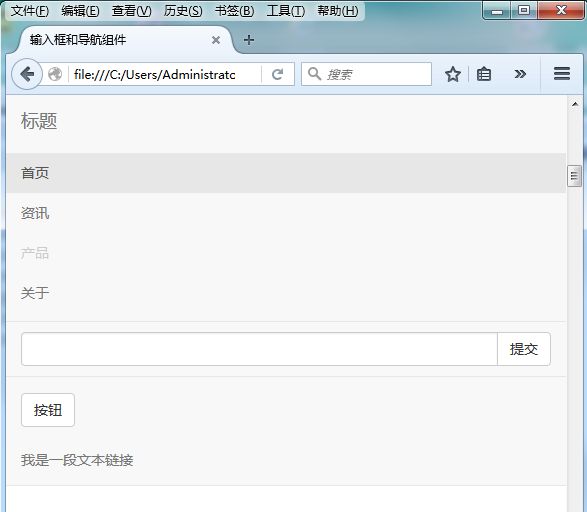
Task: Click the 标题 navbar brand
Action: 39,121
